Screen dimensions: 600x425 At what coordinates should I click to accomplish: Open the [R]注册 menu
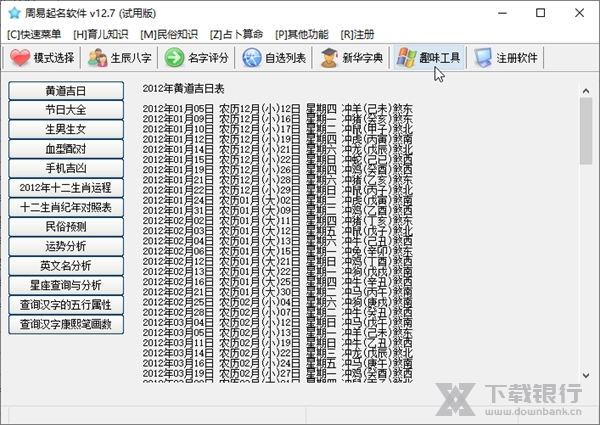point(357,34)
